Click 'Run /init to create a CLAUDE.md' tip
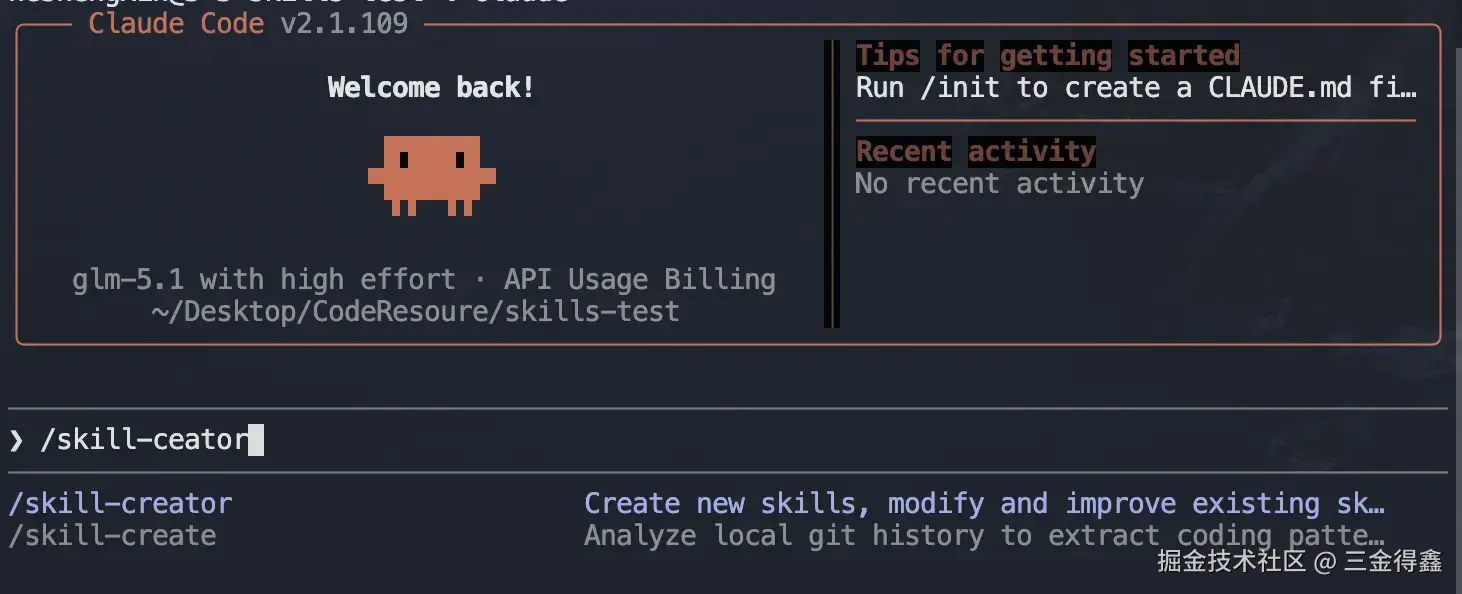This screenshot has height=594, width=1462. [x=1136, y=87]
